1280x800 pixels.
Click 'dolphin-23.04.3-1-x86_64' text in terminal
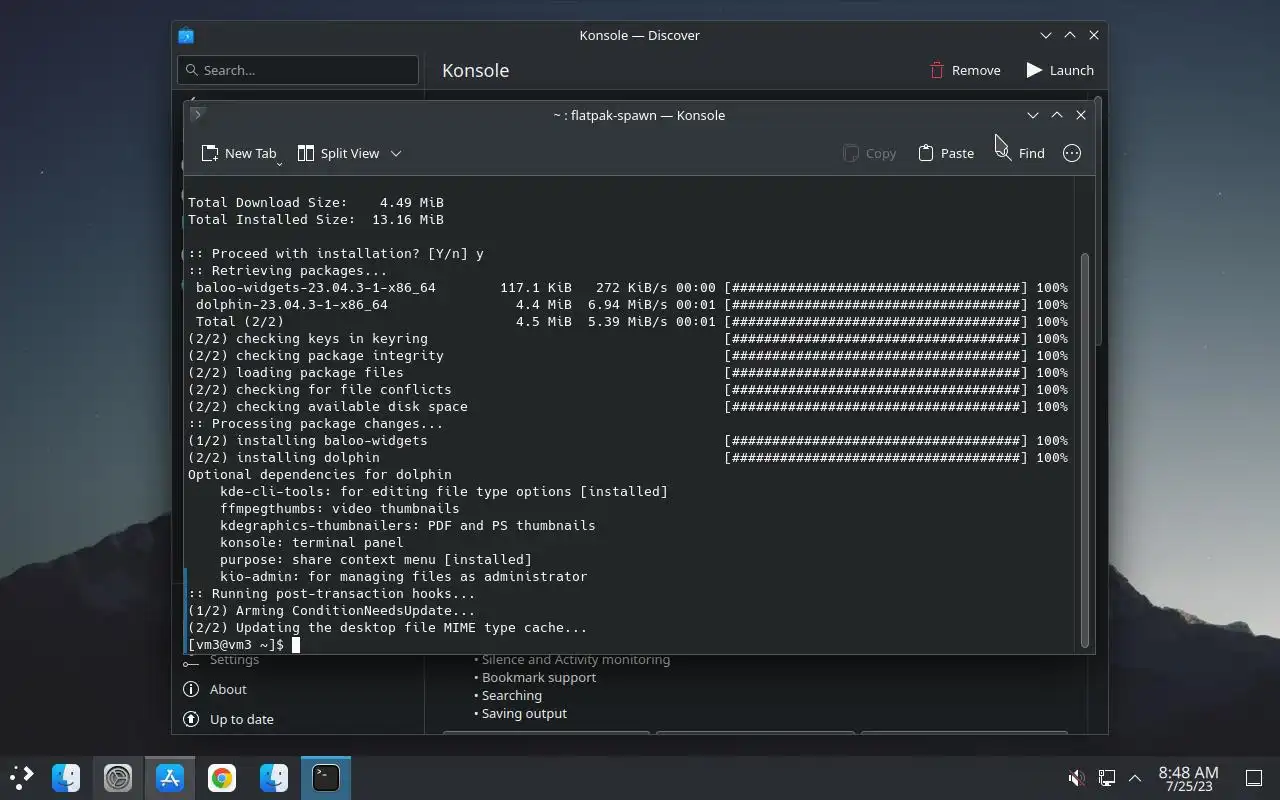292,304
